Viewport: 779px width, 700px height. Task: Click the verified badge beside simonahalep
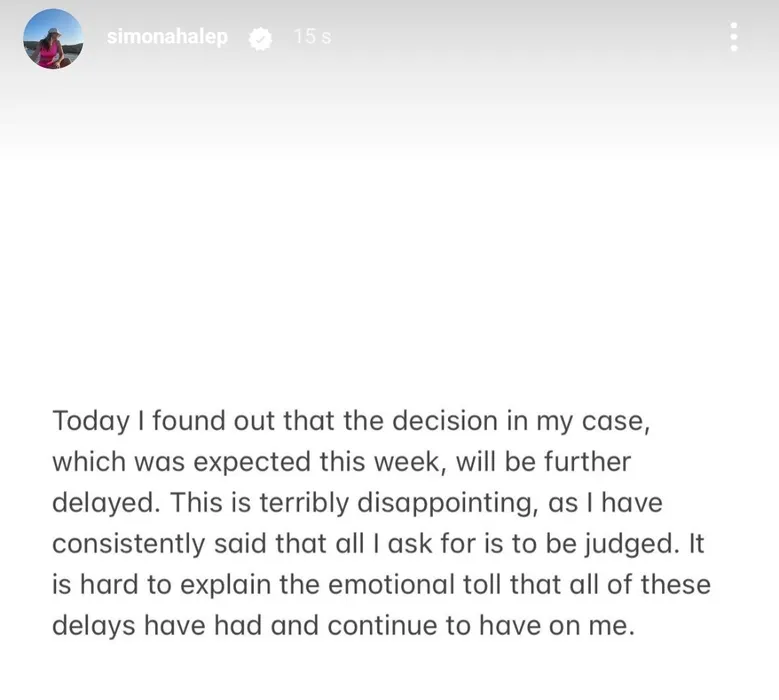260,38
